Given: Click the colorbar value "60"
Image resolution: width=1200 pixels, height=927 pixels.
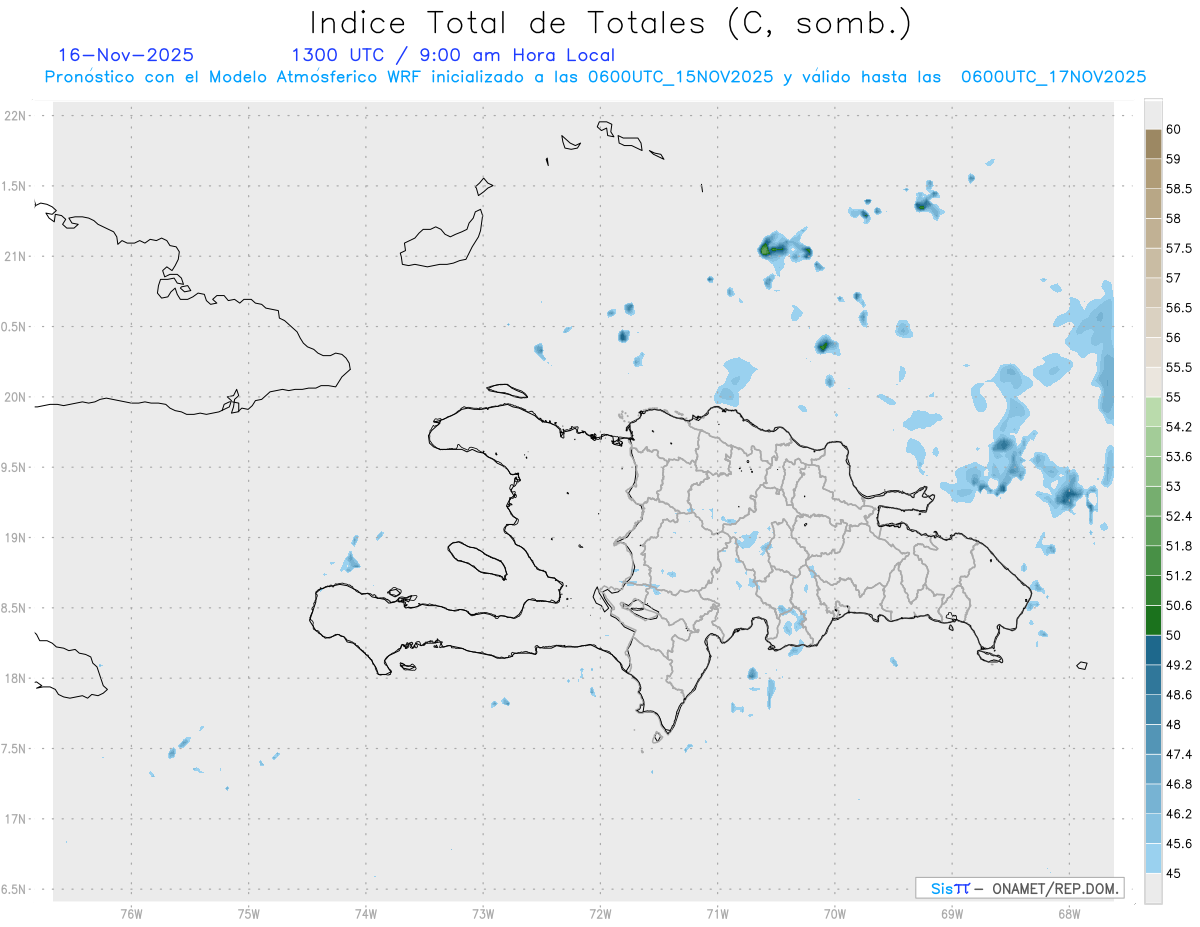Looking at the screenshot, I should point(1174,129).
